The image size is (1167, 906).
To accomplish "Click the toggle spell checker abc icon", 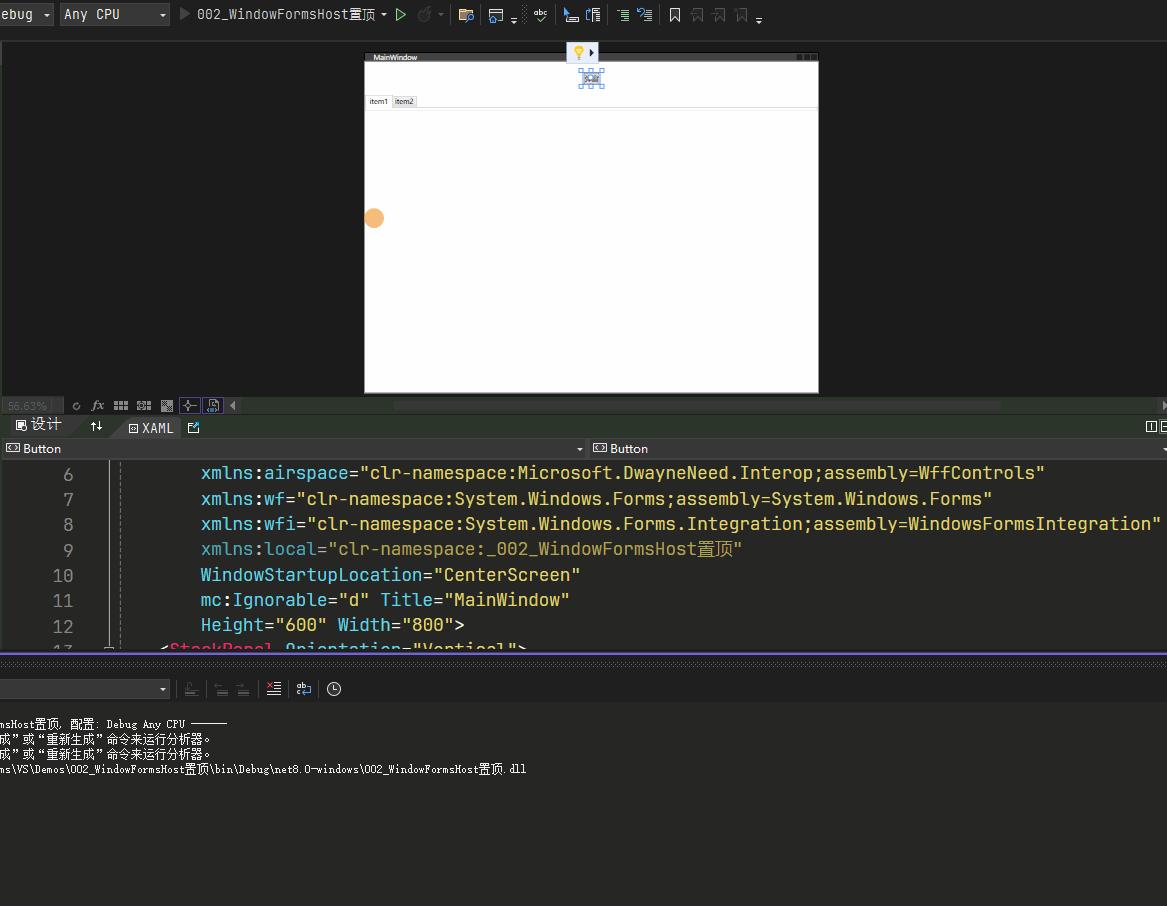I will pyautogui.click(x=540, y=14).
